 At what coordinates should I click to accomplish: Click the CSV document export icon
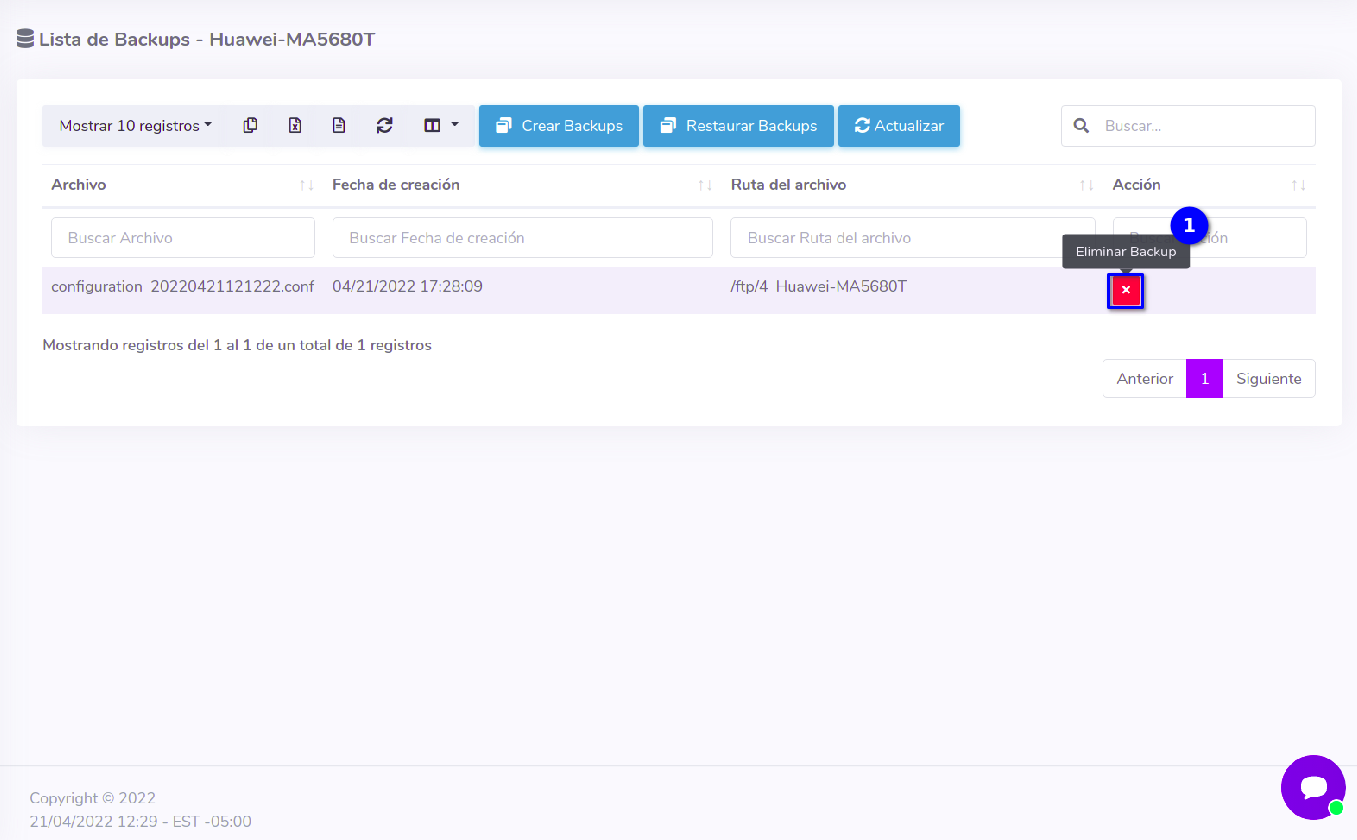(x=339, y=126)
